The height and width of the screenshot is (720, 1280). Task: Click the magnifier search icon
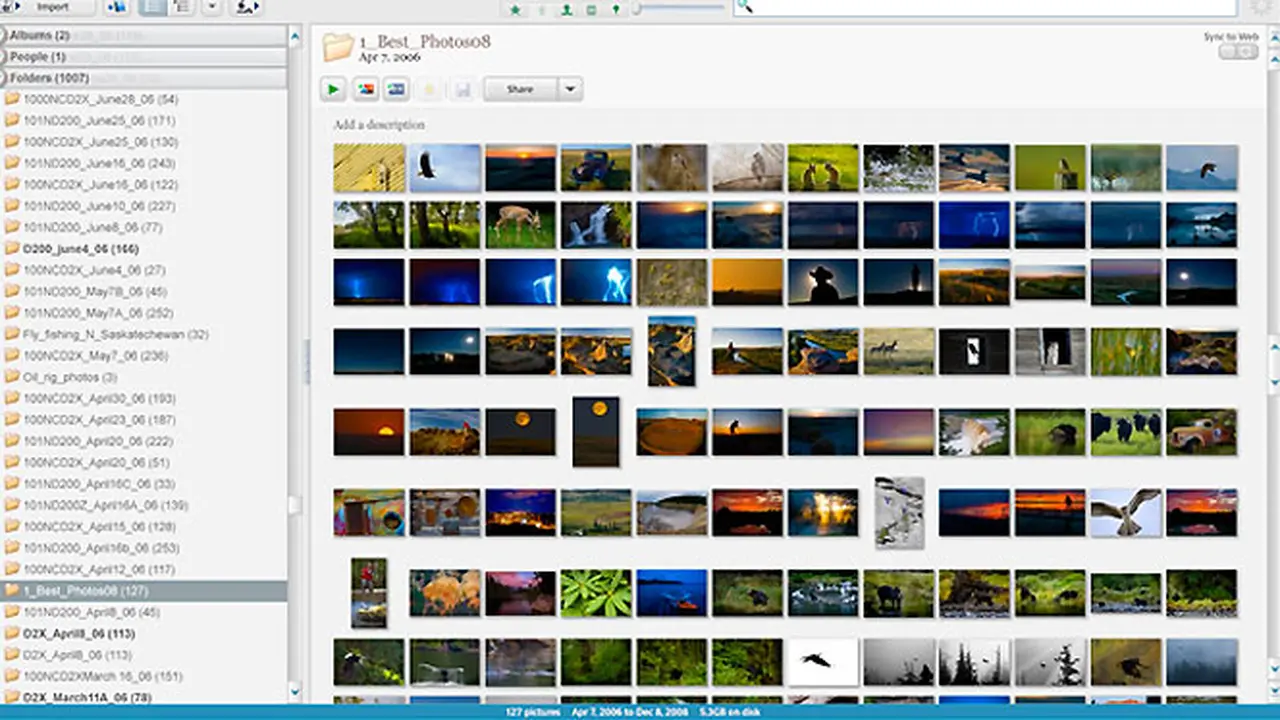click(743, 8)
